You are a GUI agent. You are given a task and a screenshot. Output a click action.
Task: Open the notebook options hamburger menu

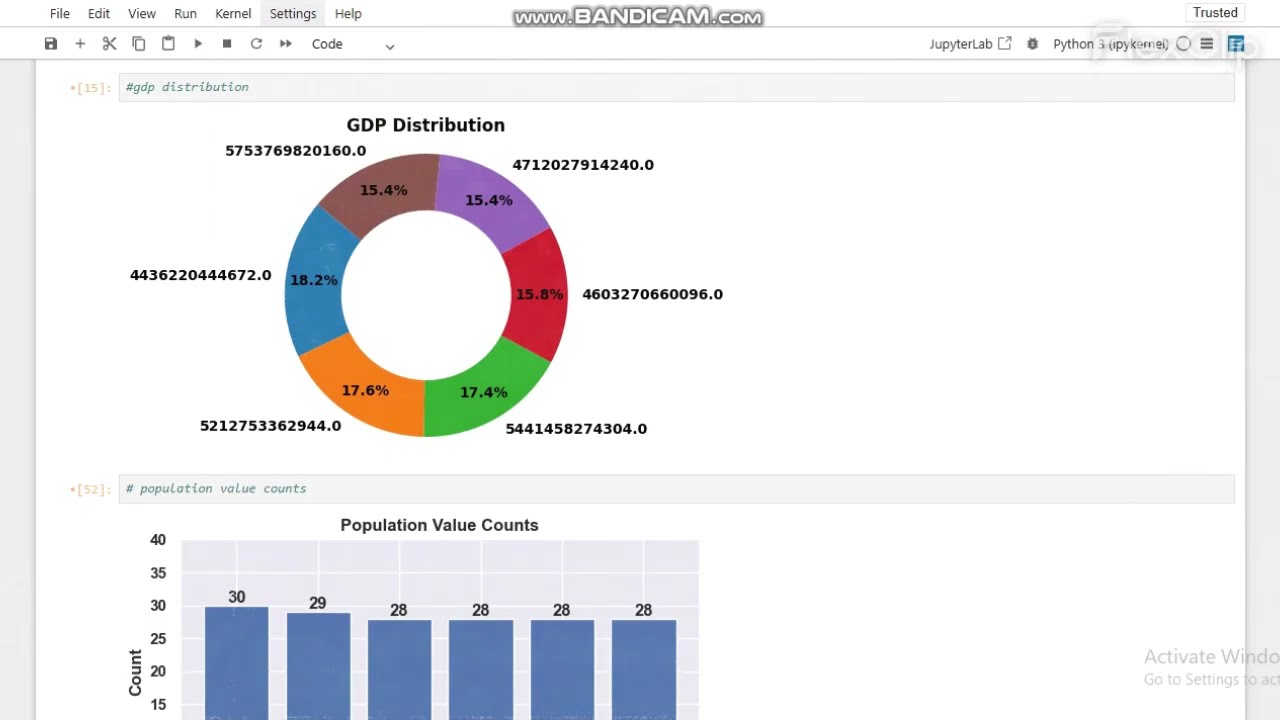(1207, 44)
